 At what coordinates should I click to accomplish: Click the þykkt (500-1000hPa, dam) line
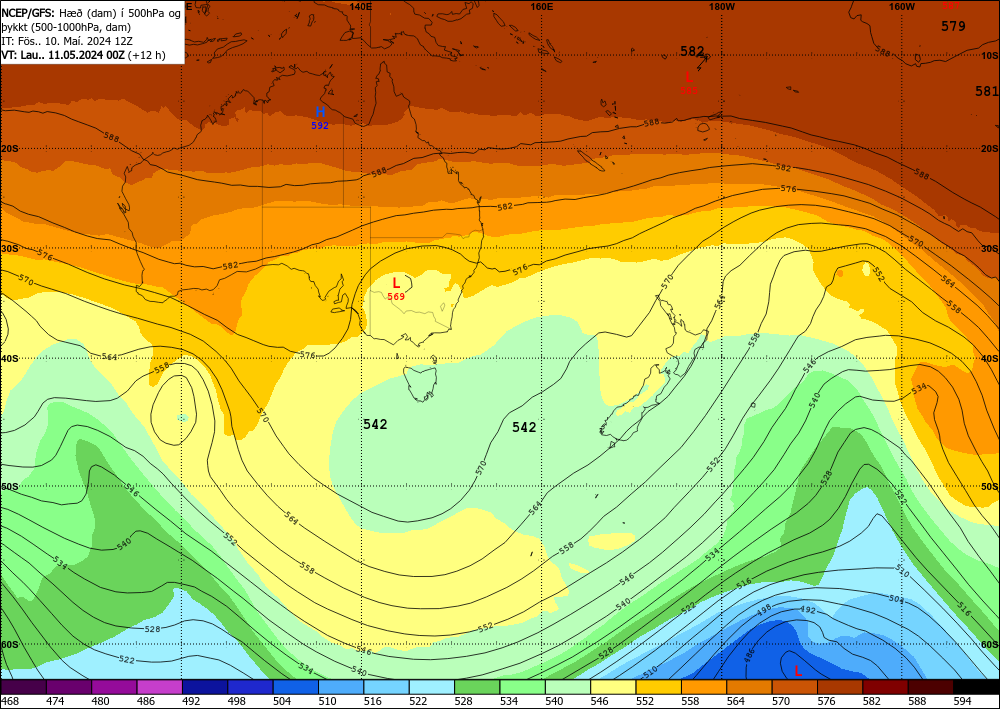point(66,27)
